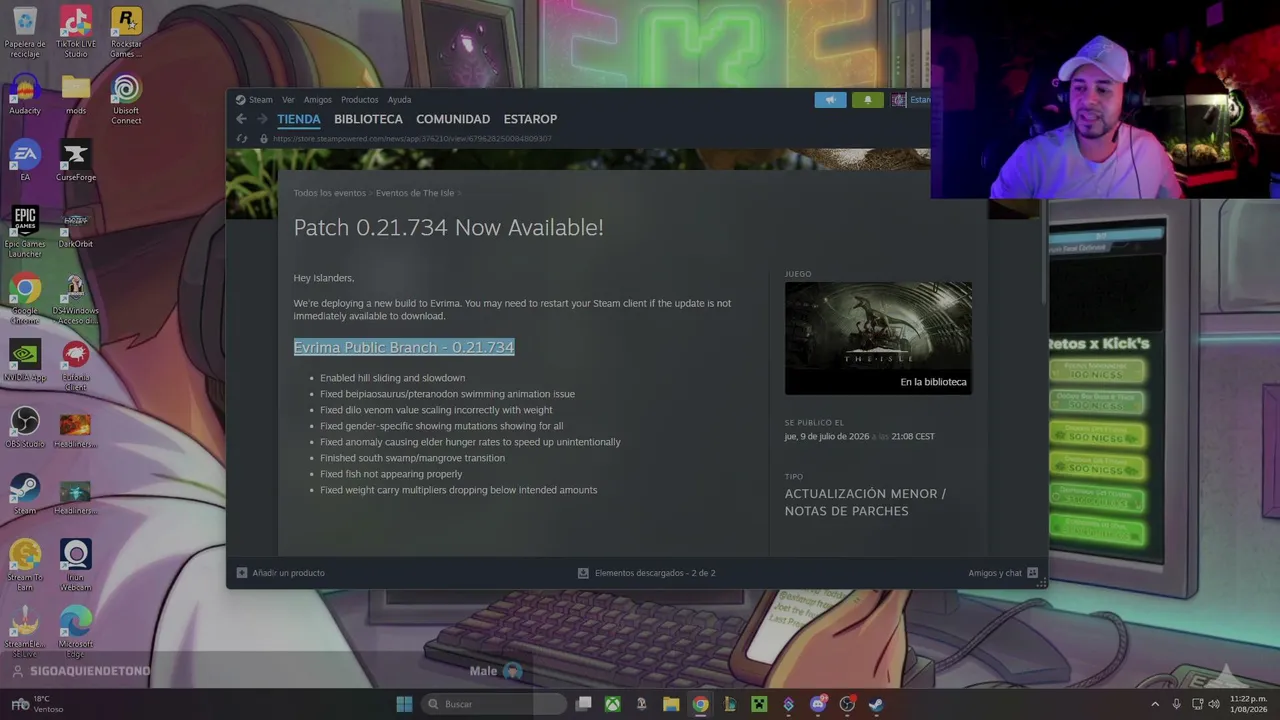
Task: Open NVIDIA App desktop icon
Action: [x=25, y=362]
